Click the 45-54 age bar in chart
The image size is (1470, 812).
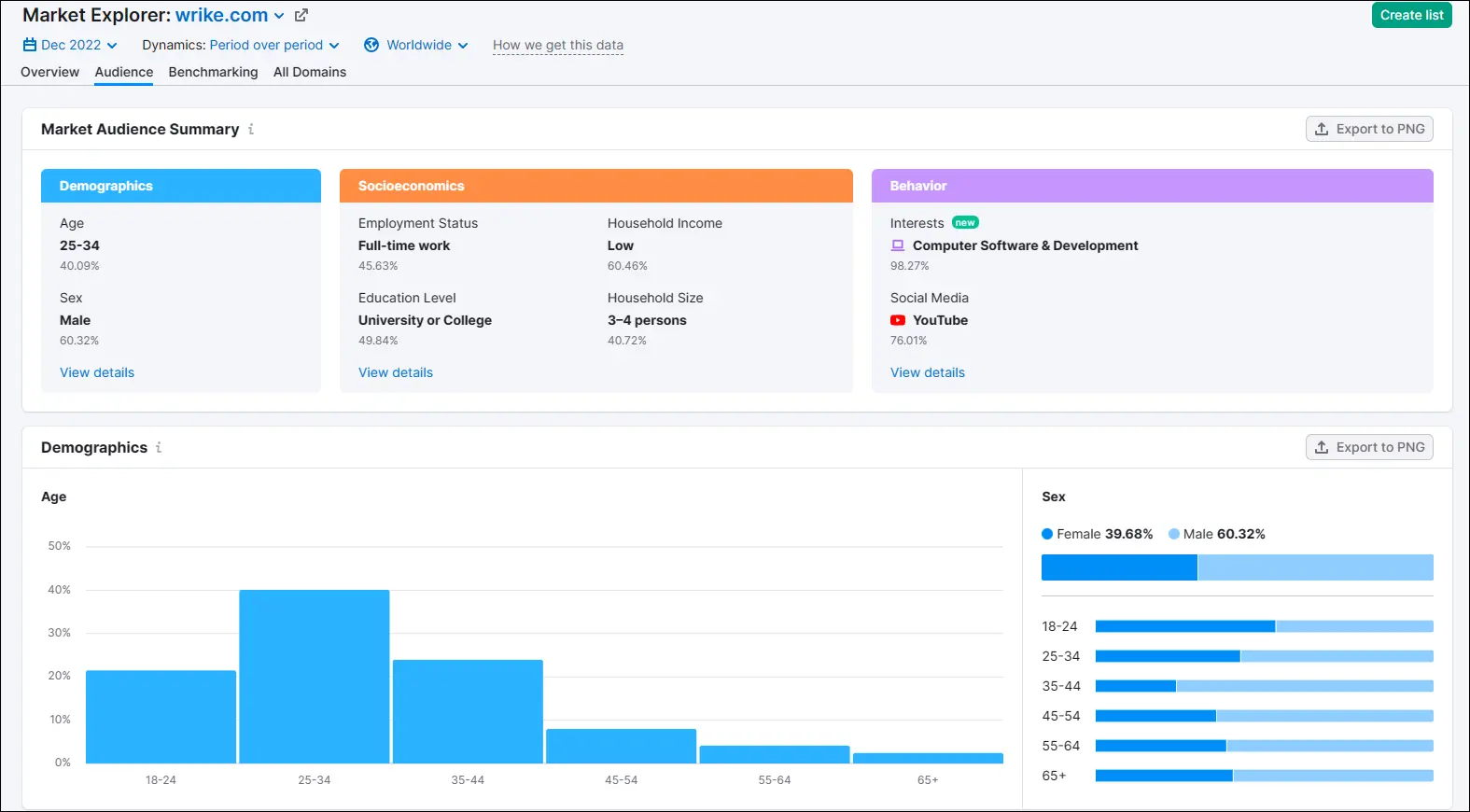click(x=622, y=746)
